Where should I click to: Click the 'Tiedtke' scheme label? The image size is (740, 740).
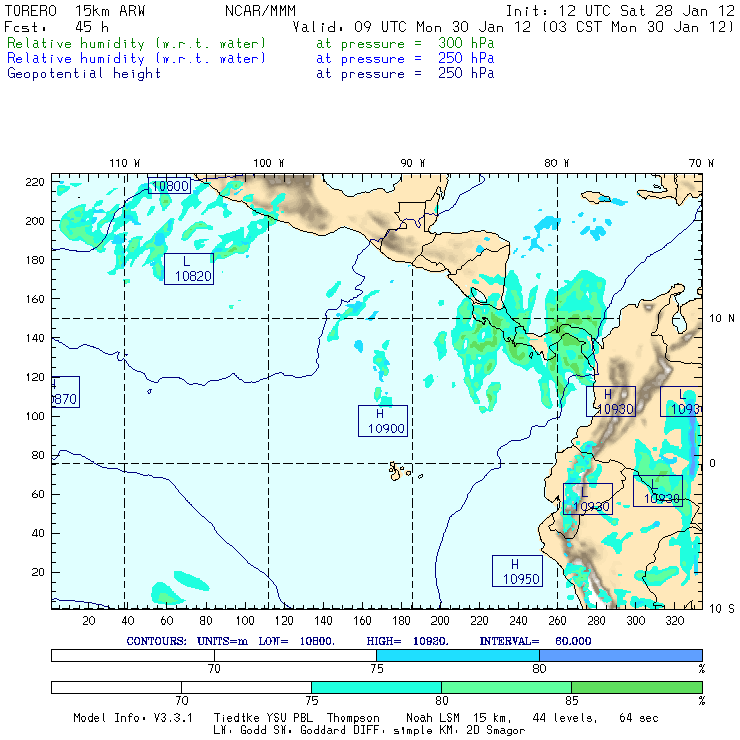tap(236, 718)
